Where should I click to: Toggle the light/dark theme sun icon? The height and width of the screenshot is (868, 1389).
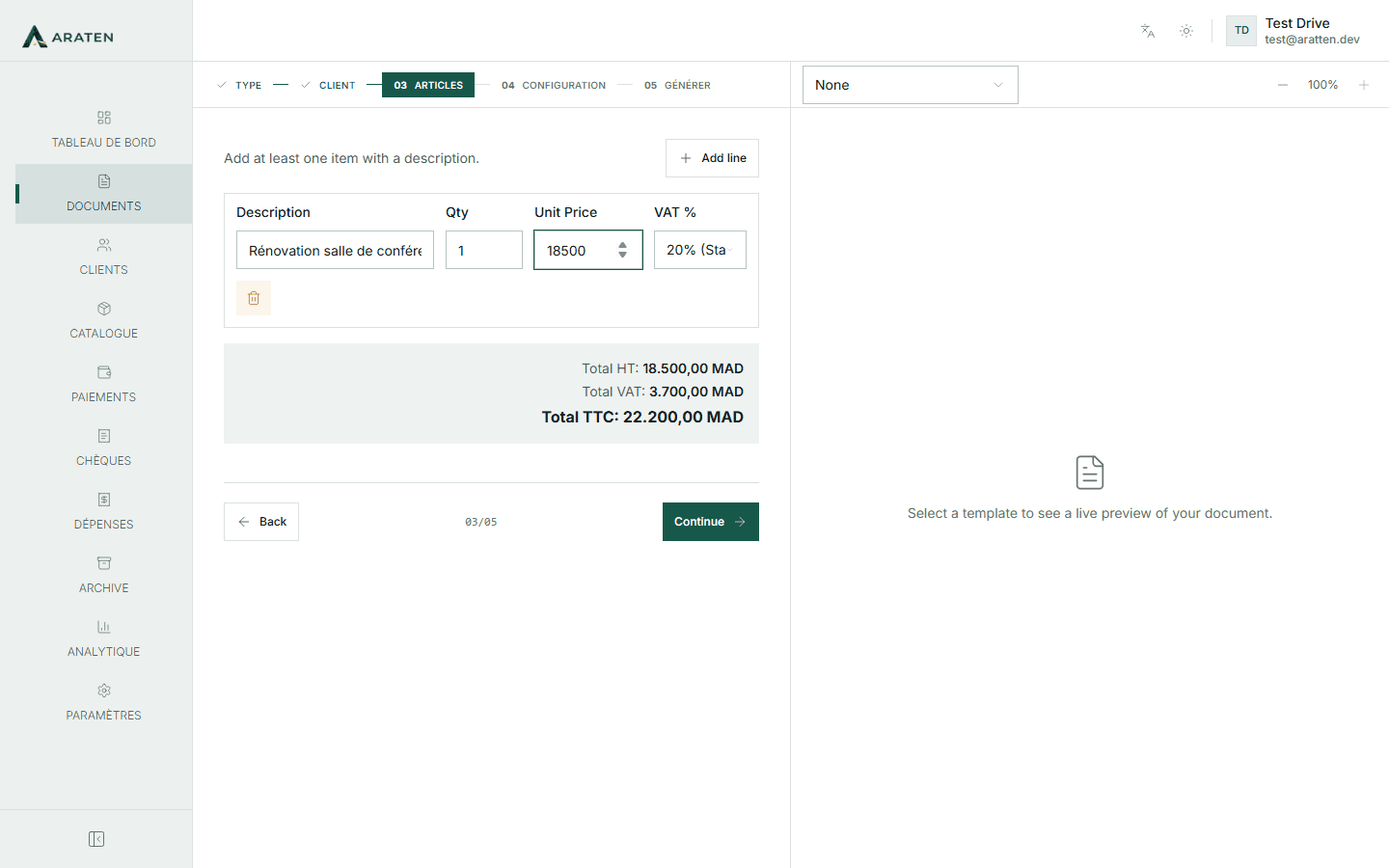coord(1186,31)
